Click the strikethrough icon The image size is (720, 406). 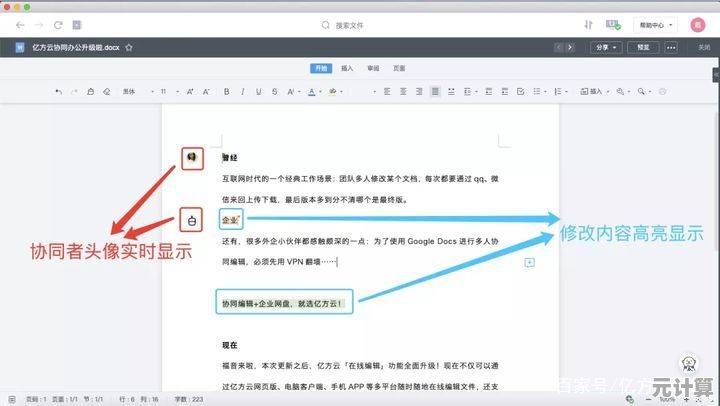[276, 92]
